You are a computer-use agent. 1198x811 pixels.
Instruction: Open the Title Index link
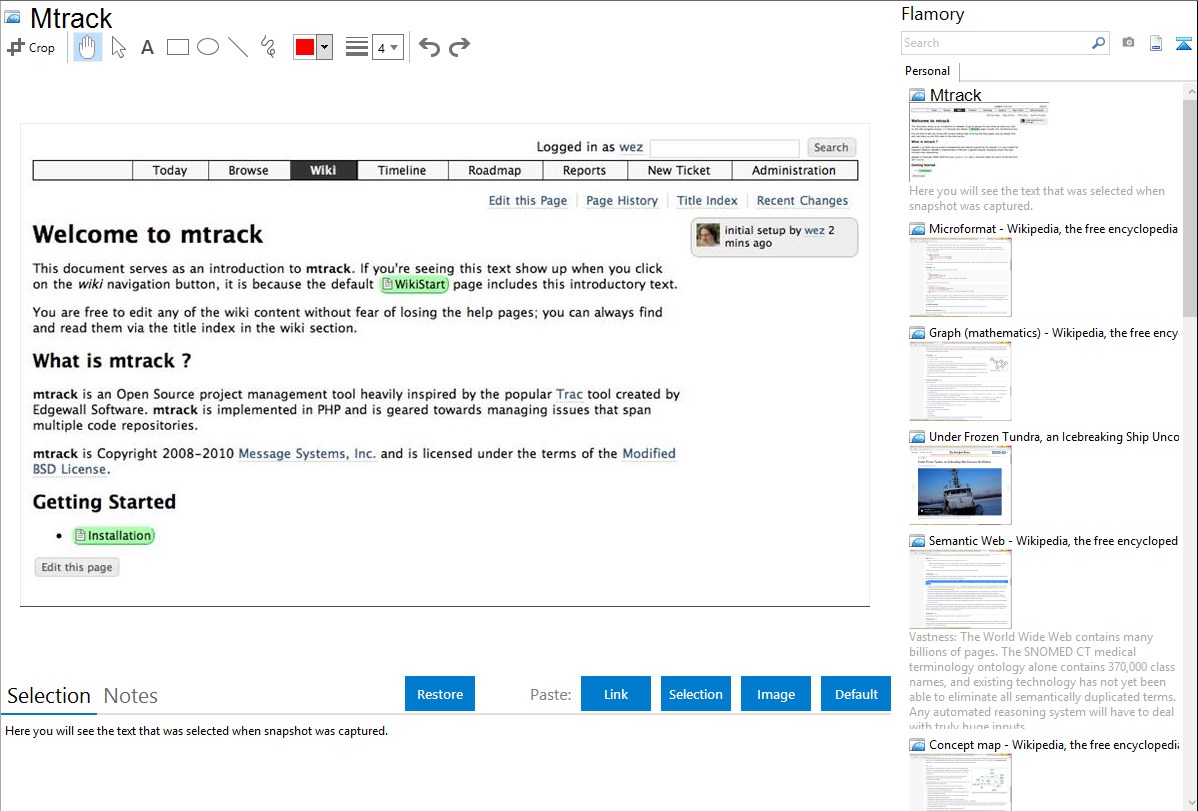tap(707, 201)
